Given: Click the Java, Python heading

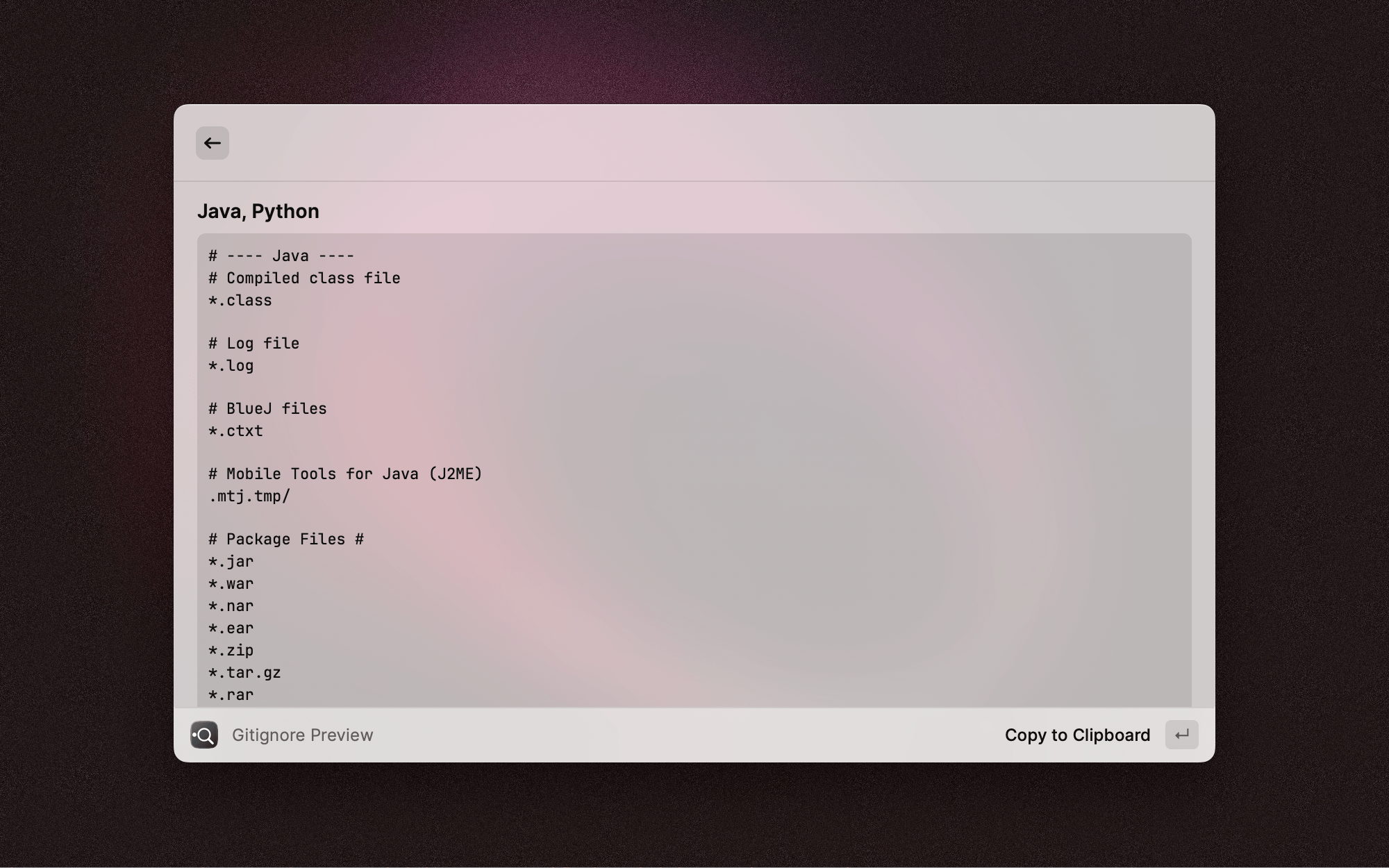Looking at the screenshot, I should click(x=258, y=211).
